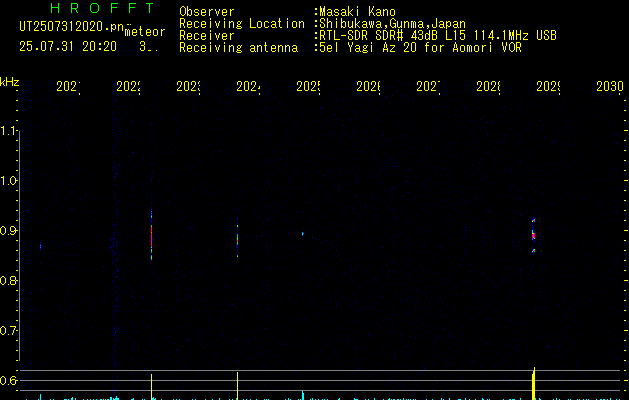
Task: Click the 0.8 frequency axis label
Action: pos(9,280)
